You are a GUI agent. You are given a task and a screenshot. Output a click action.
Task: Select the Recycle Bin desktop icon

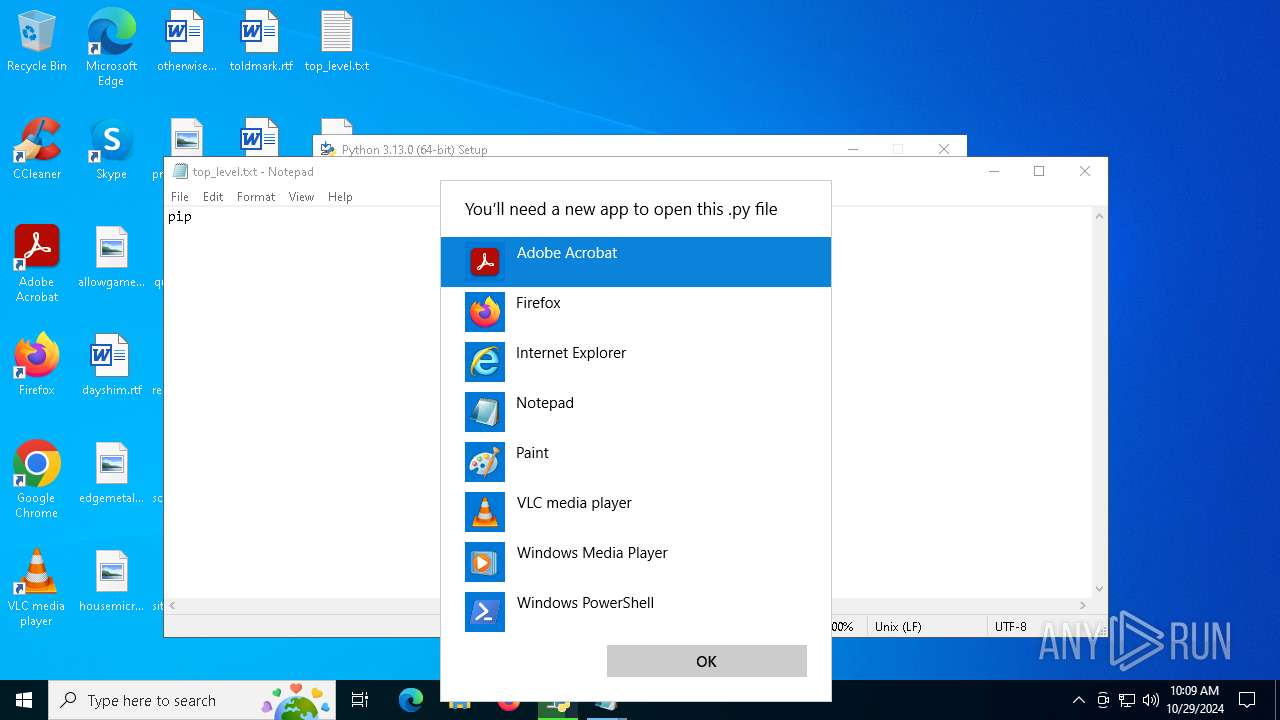coord(37,42)
